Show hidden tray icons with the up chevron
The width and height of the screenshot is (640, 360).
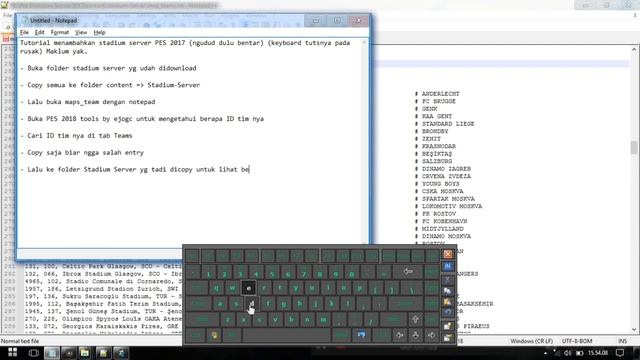click(x=546, y=353)
